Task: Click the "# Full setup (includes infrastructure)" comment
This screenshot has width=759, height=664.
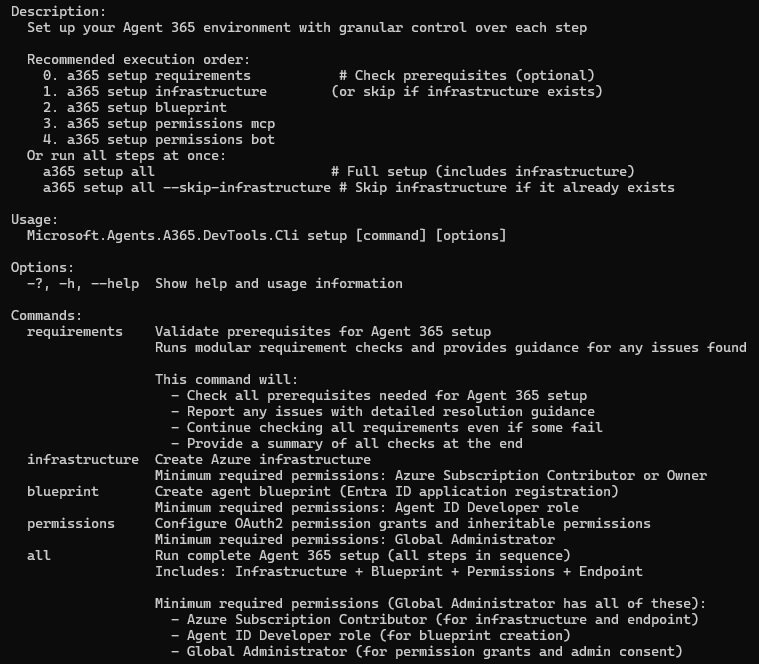Action: pyautogui.click(x=482, y=171)
